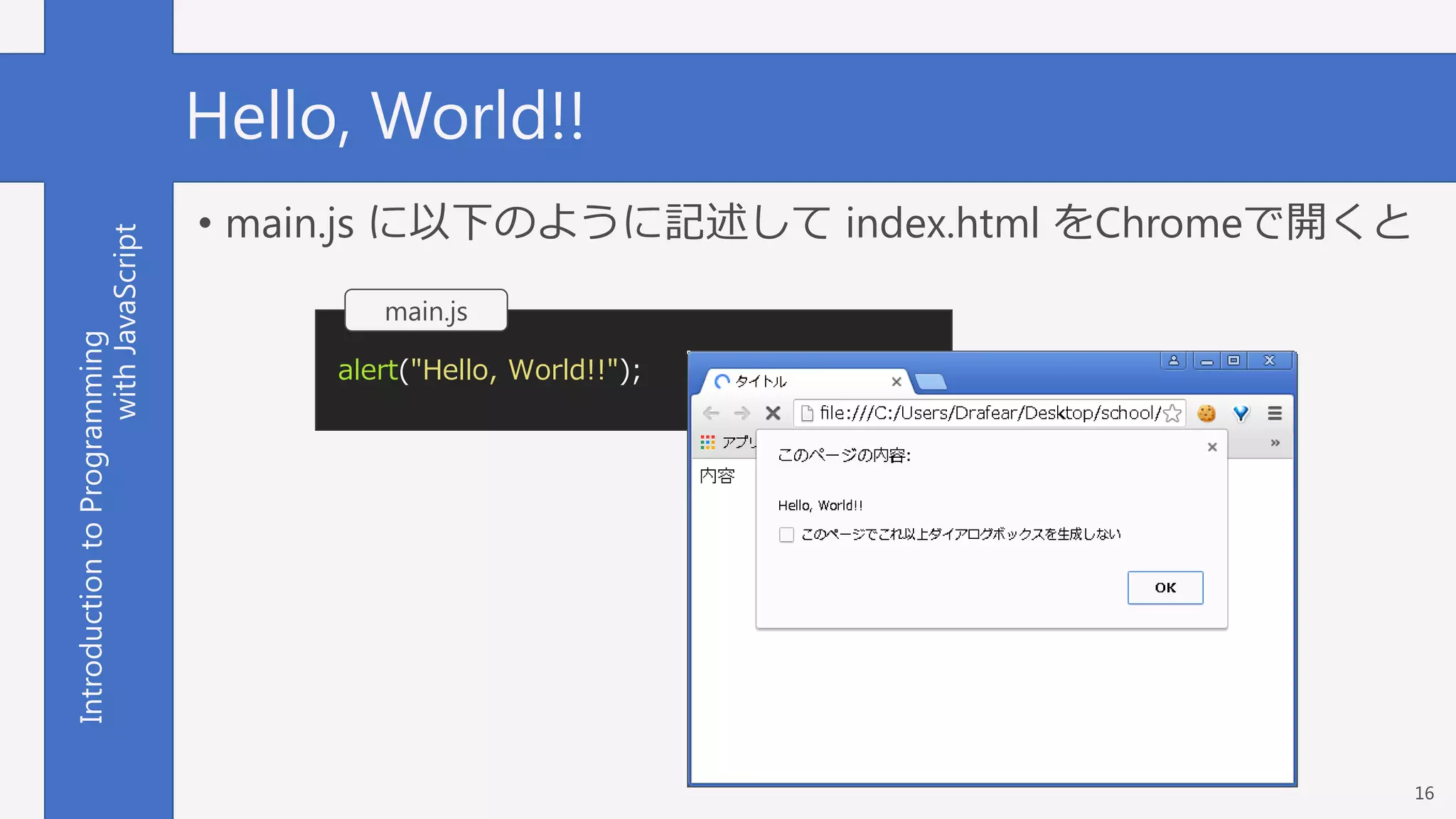This screenshot has height=819, width=1456.
Task: Click the このページの内容: dialog heading
Action: pos(844,455)
